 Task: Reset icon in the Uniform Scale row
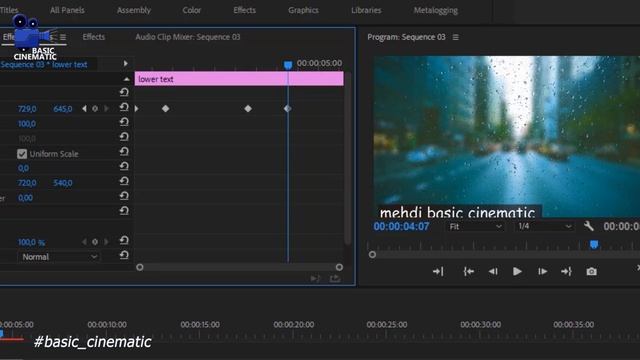pyautogui.click(x=124, y=152)
